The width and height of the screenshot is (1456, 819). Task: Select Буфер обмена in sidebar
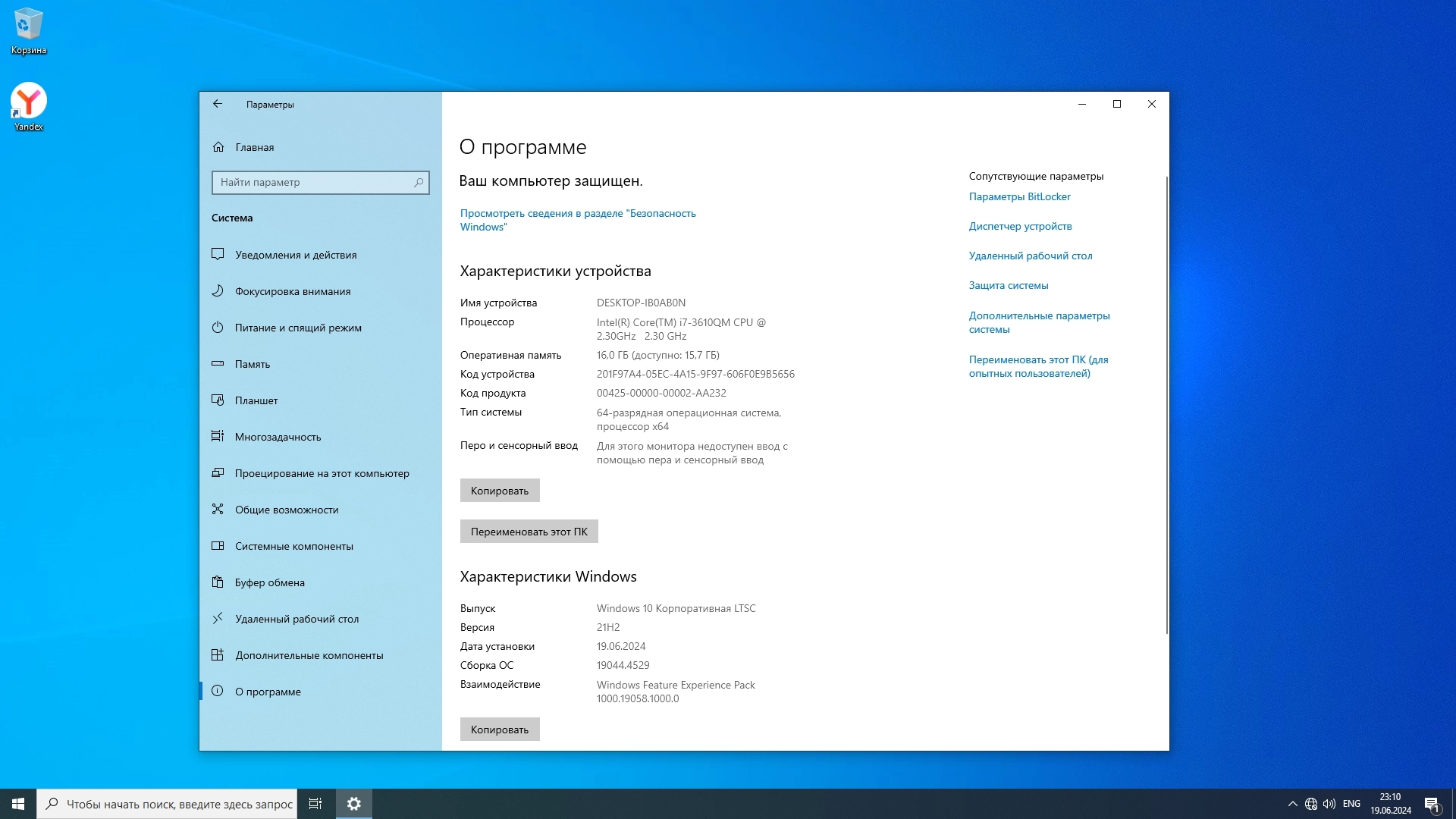click(x=269, y=582)
